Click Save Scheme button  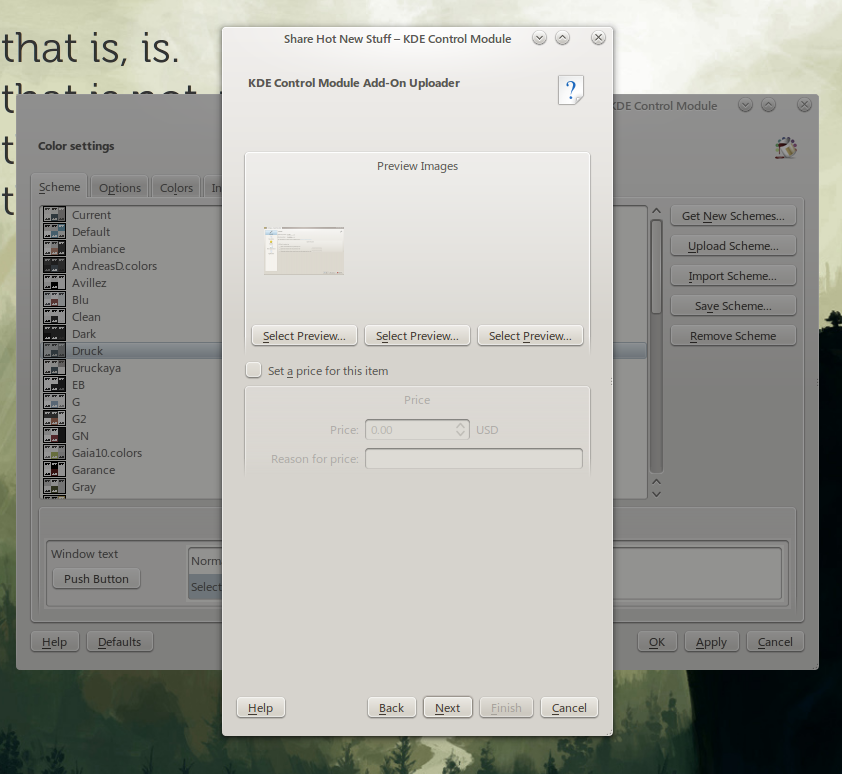pyautogui.click(x=733, y=306)
